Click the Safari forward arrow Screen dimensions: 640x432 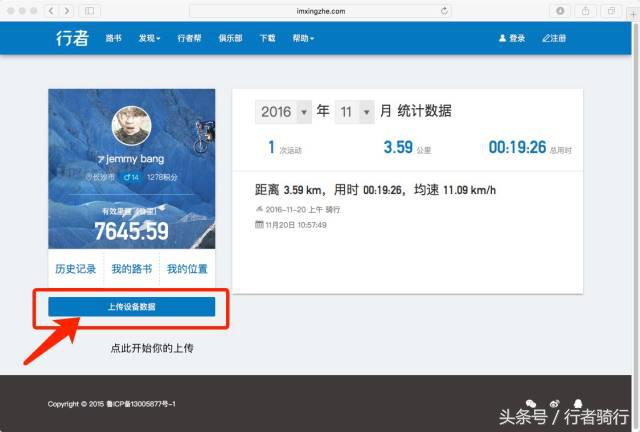click(x=67, y=11)
